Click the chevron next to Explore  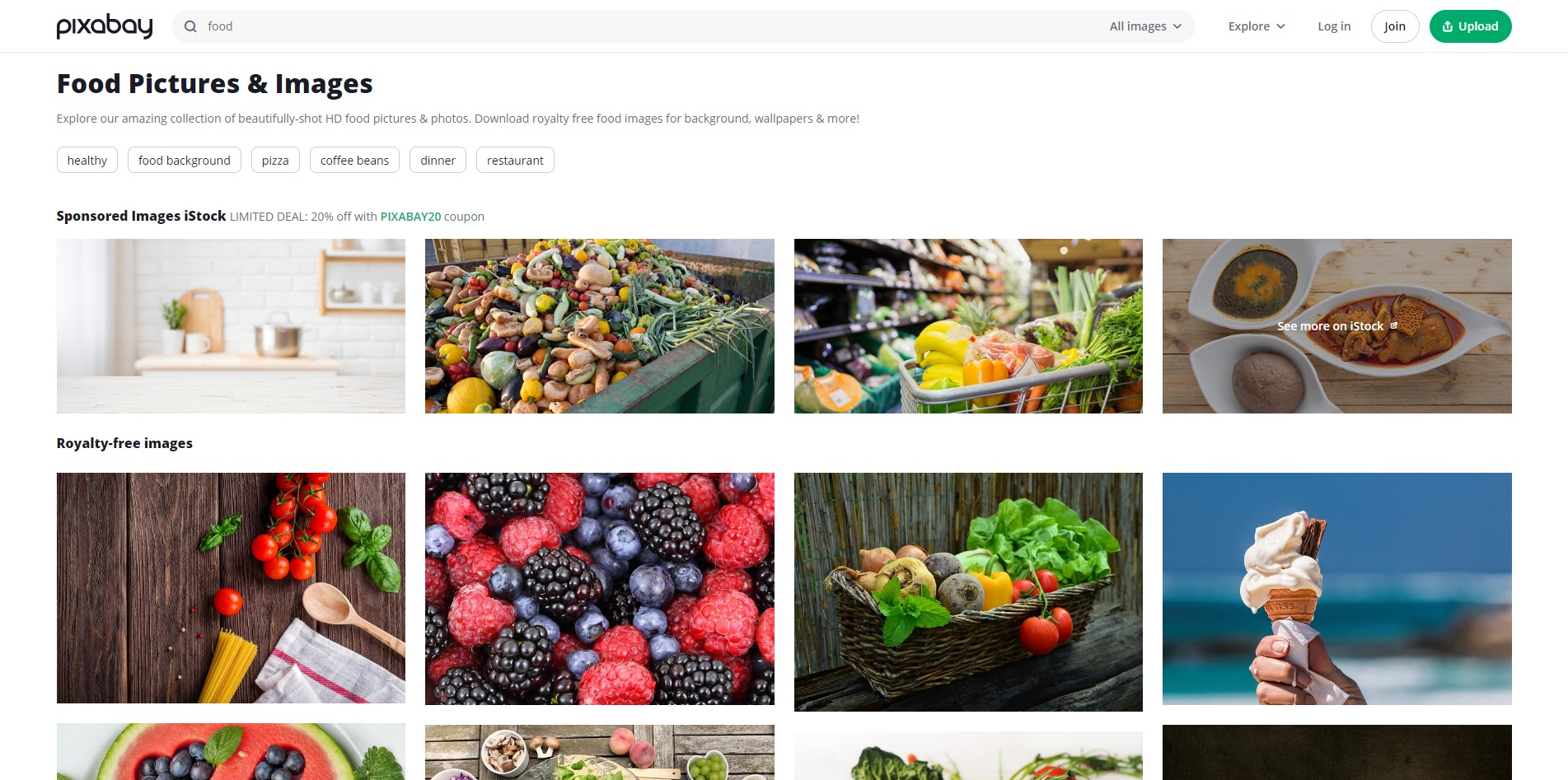pyautogui.click(x=1280, y=26)
